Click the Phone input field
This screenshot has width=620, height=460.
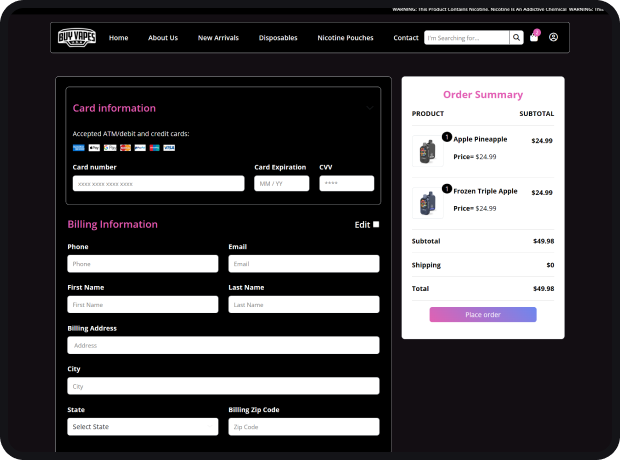(x=143, y=264)
